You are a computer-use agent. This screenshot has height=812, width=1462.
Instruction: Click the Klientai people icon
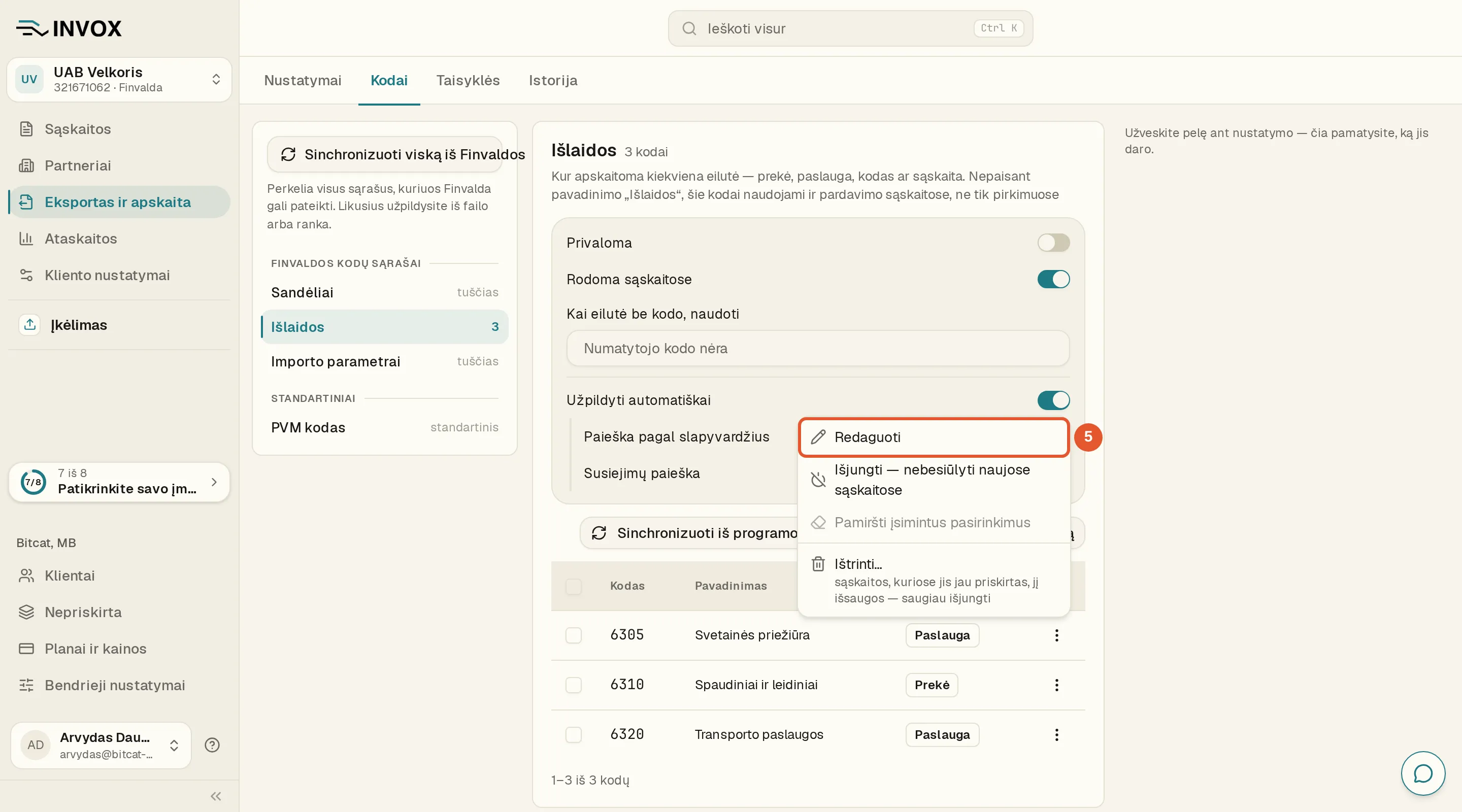26,576
